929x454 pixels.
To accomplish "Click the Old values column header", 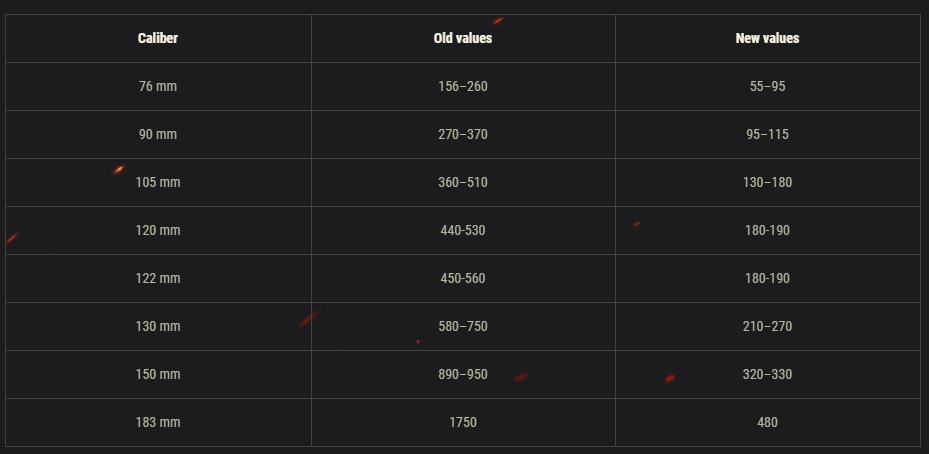I will (x=463, y=38).
